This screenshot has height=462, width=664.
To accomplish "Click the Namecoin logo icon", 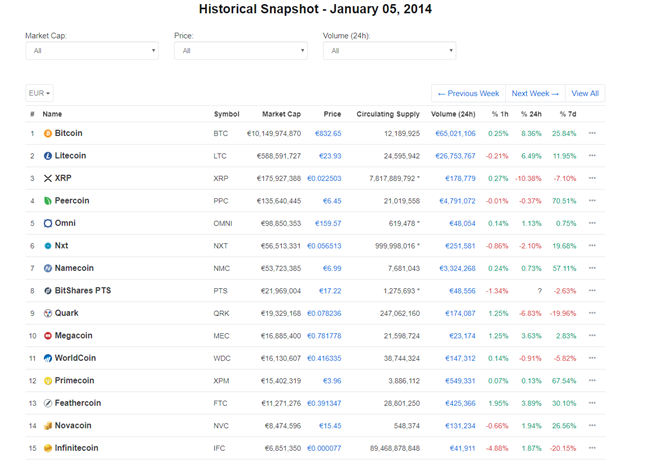I will [48, 268].
